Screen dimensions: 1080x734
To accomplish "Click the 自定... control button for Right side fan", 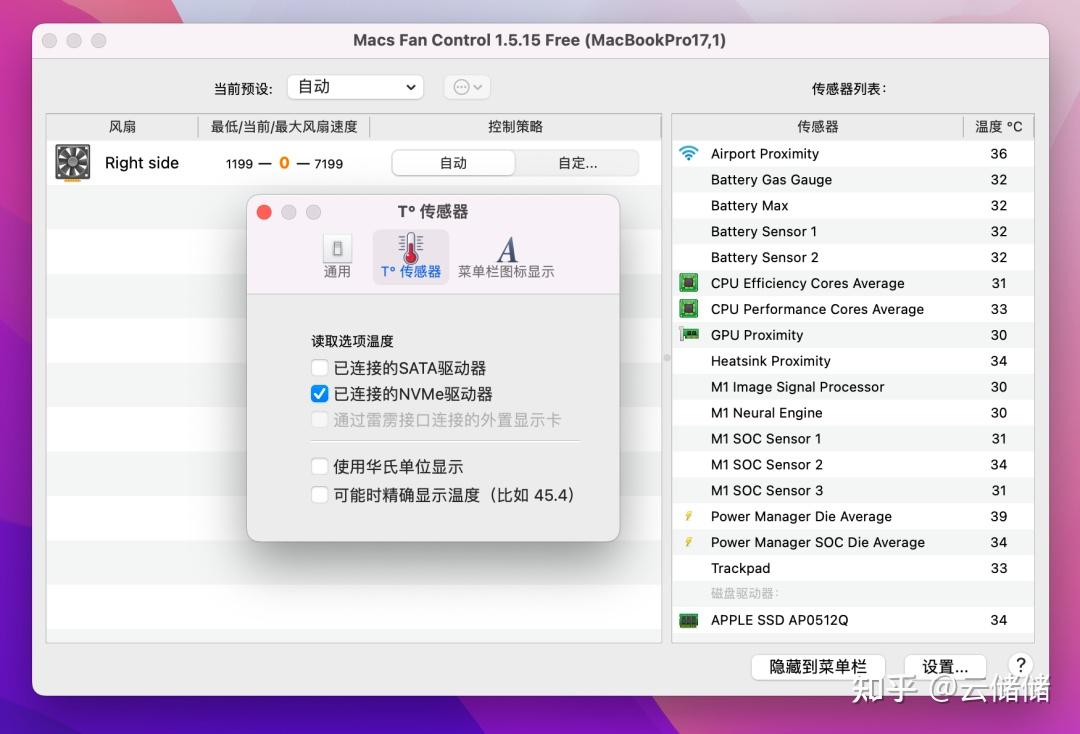I will tap(578, 162).
